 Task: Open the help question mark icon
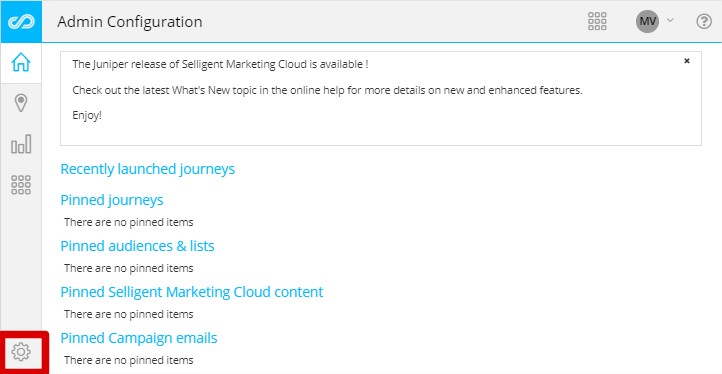704,21
